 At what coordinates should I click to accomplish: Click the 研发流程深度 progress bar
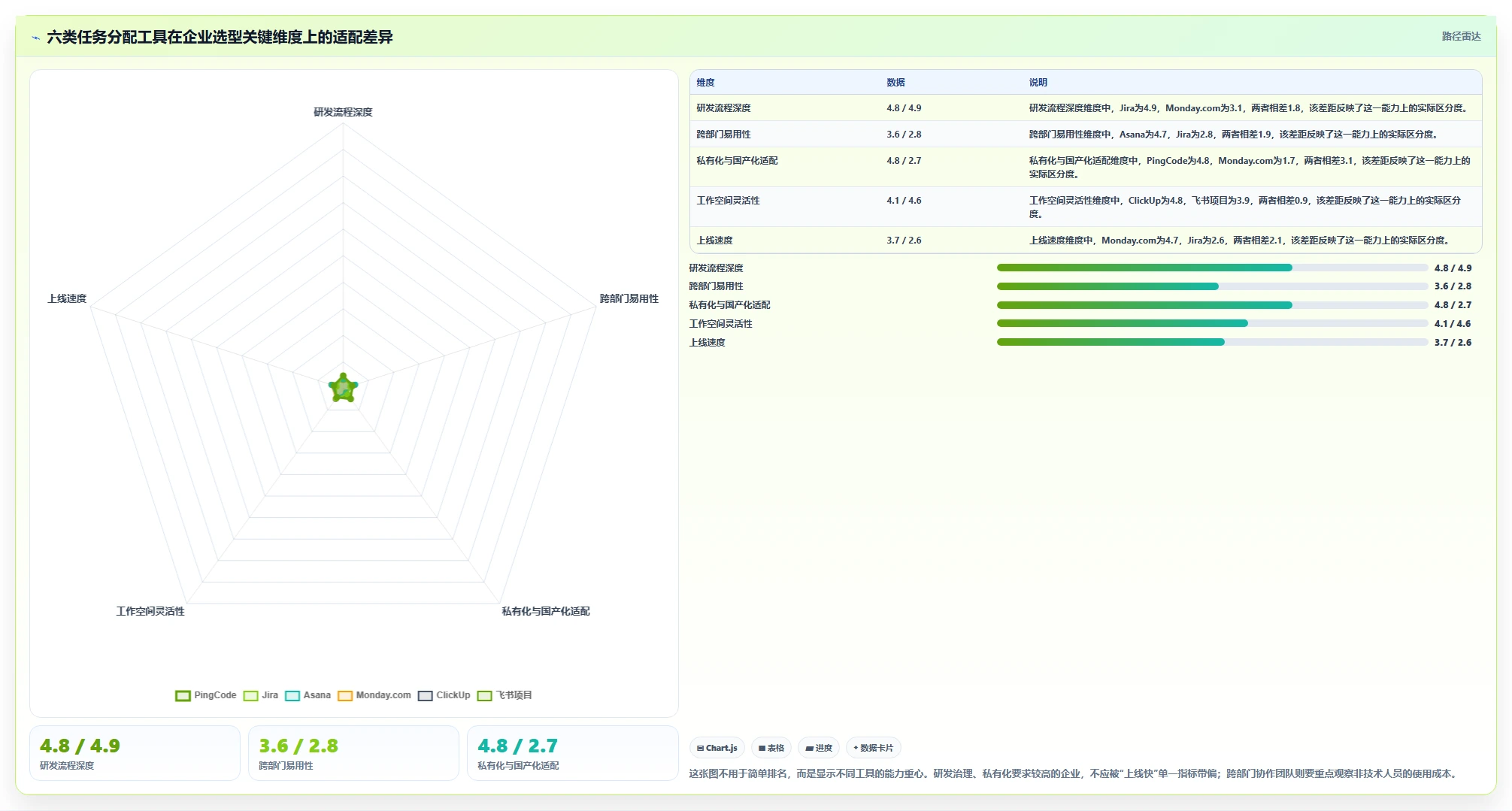[x=1212, y=268]
